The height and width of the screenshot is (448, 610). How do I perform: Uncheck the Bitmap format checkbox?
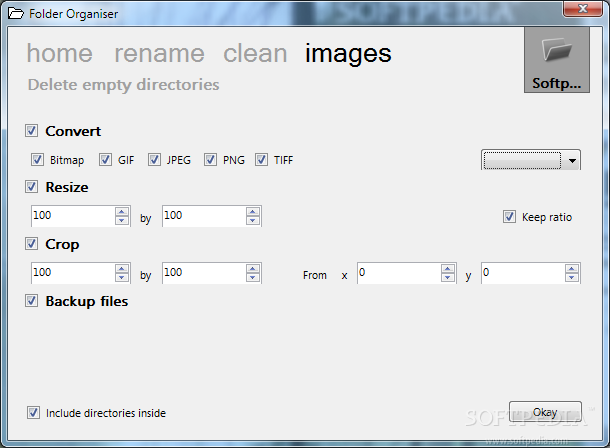[37, 159]
